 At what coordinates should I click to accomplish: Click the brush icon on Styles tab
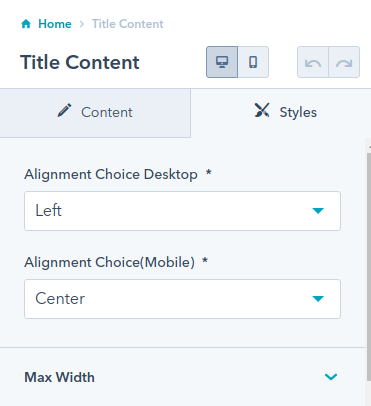pos(262,110)
